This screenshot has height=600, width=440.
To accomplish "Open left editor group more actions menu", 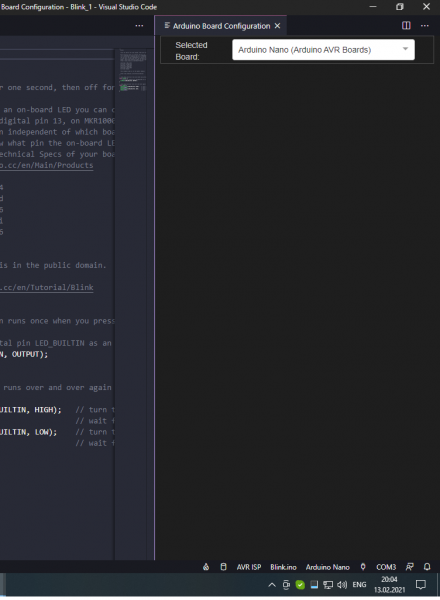I will click(139, 26).
